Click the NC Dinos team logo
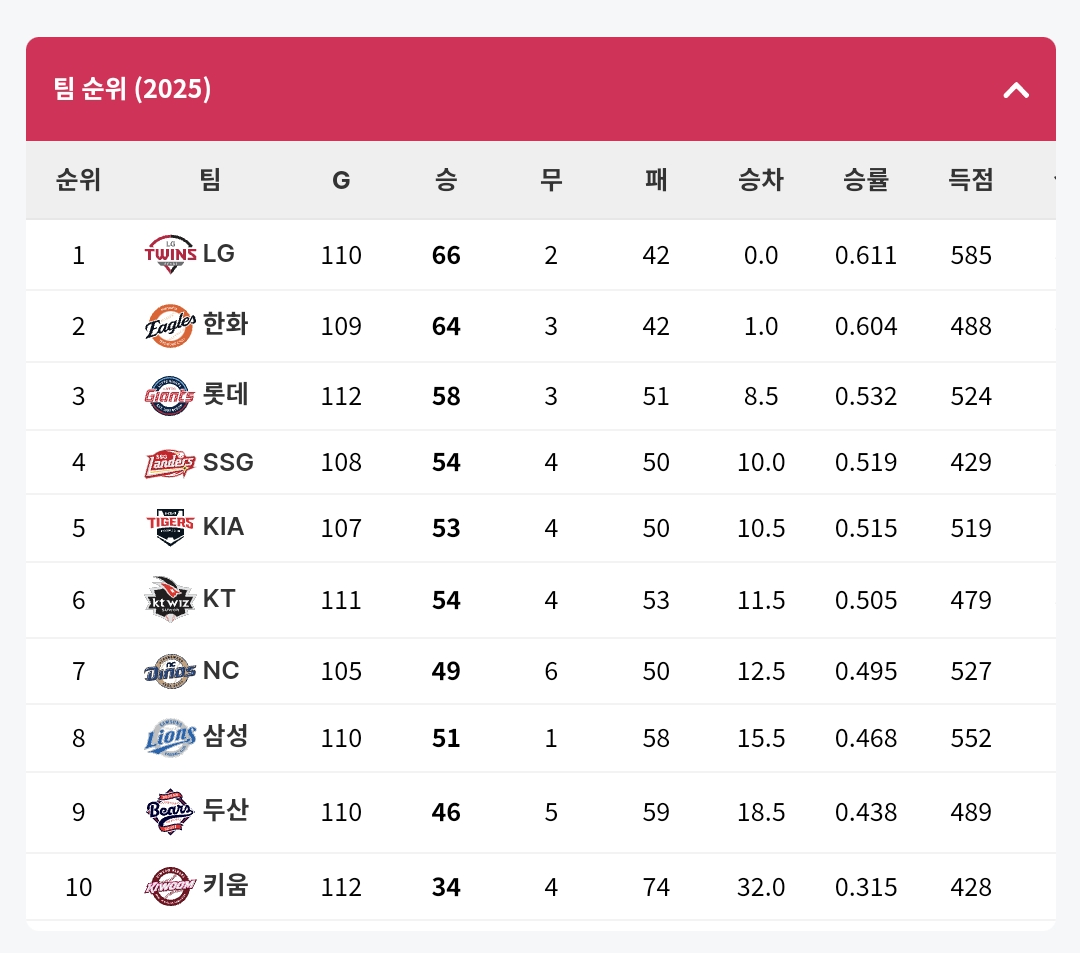Screen dimensions: 1080x953 [170, 671]
